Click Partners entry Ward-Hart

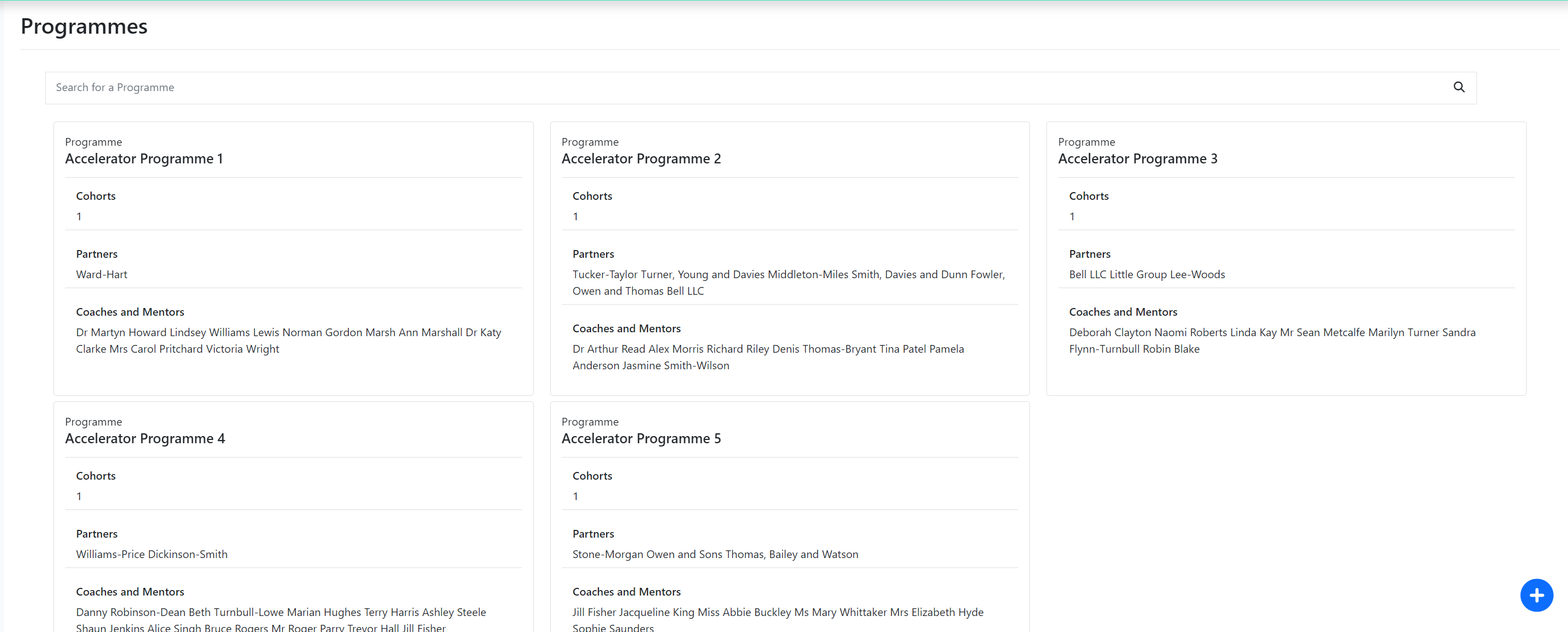click(x=102, y=274)
